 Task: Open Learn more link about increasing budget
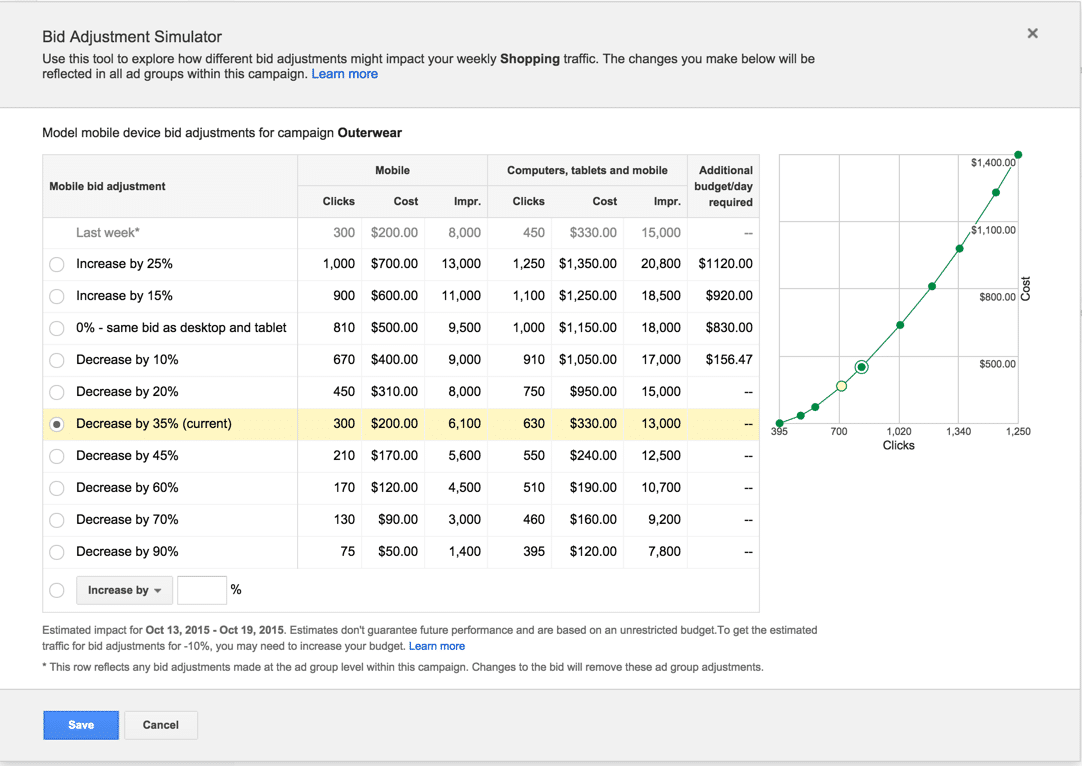click(x=437, y=646)
